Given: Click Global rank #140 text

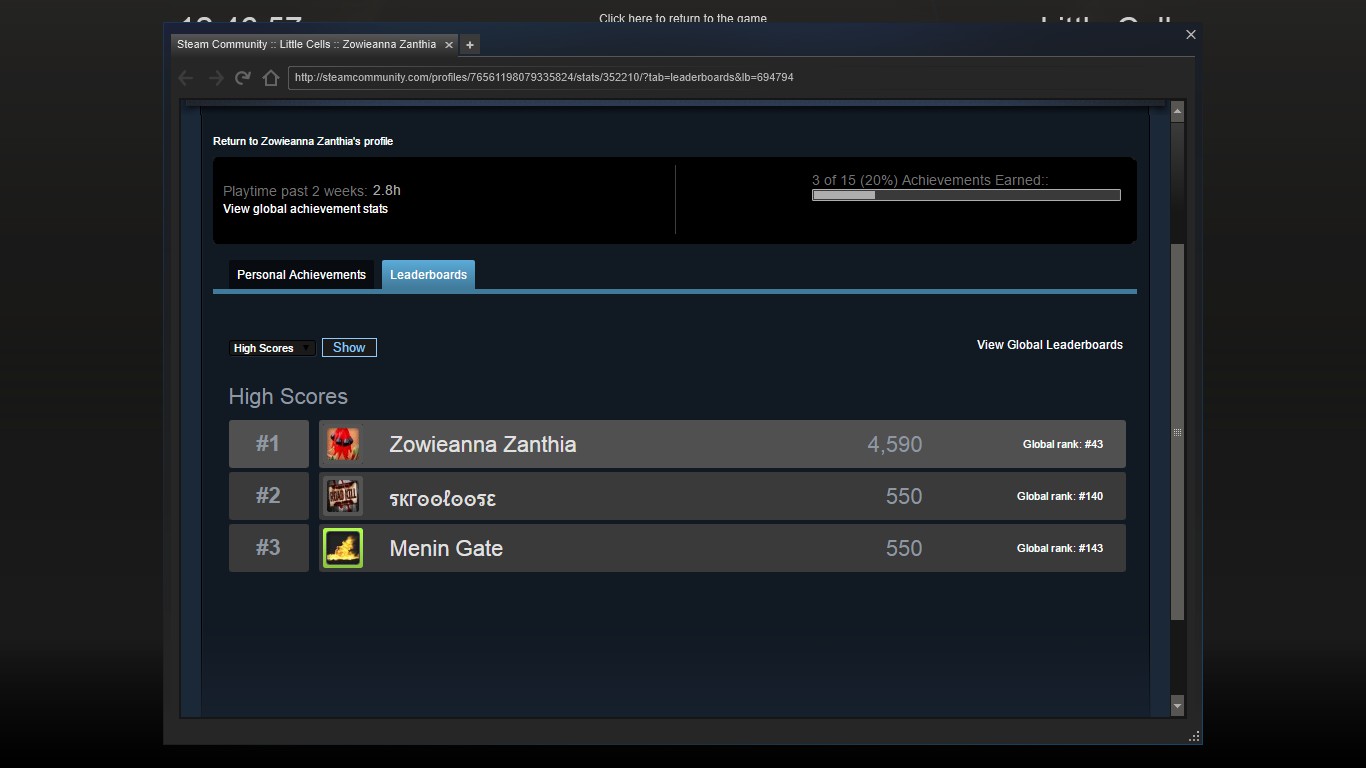Looking at the screenshot, I should [1060, 496].
